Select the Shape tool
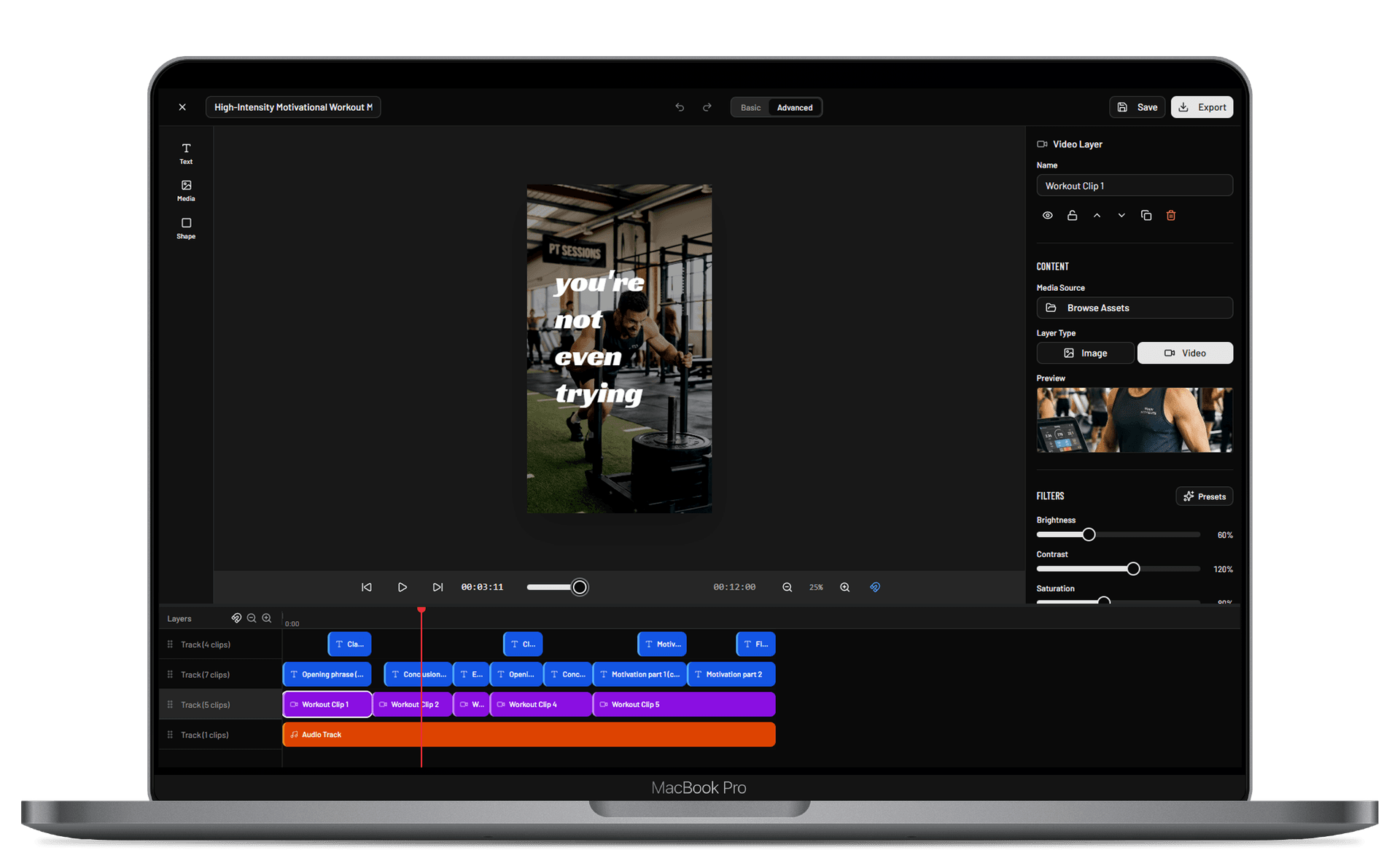Screen dimensions: 1400x866 (x=185, y=227)
